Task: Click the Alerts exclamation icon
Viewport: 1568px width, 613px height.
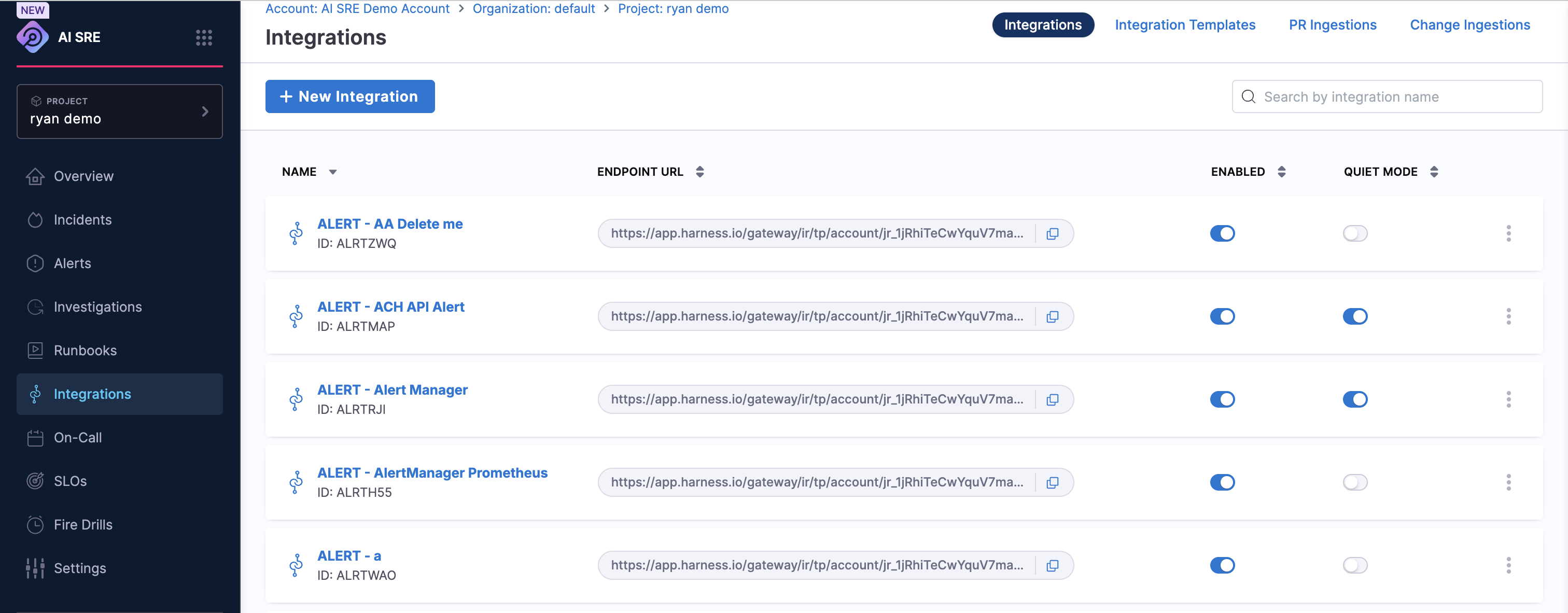Action: (x=35, y=263)
